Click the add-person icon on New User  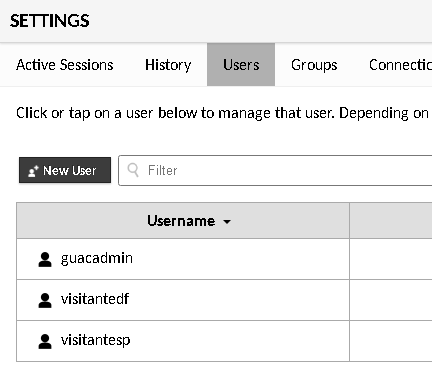33,171
